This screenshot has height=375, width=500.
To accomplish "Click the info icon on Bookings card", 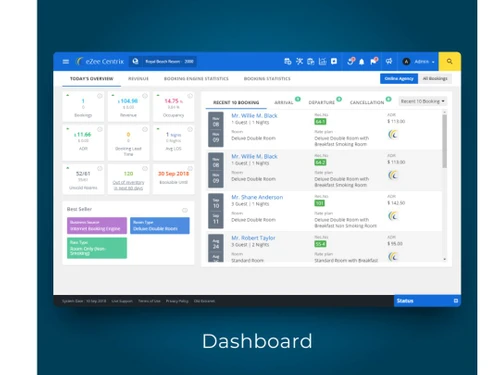I will [99, 96].
